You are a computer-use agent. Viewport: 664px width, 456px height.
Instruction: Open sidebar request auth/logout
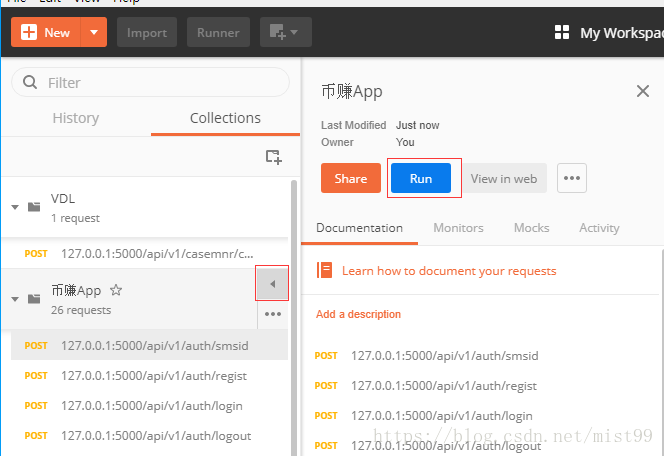click(x=149, y=436)
